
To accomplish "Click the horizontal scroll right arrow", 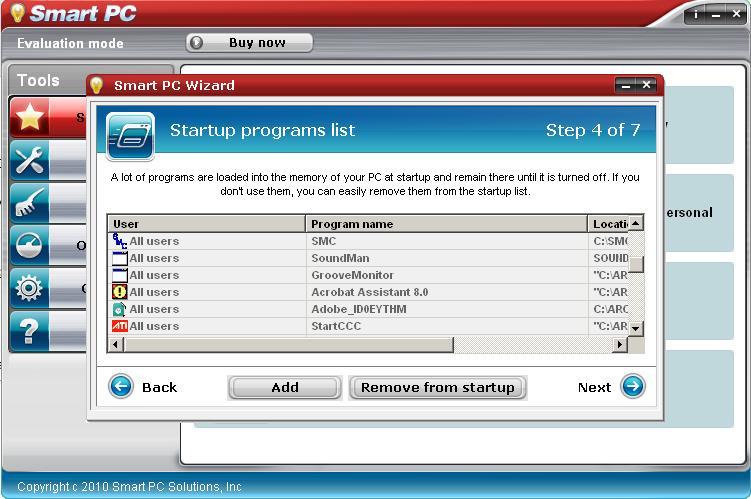I will [620, 344].
